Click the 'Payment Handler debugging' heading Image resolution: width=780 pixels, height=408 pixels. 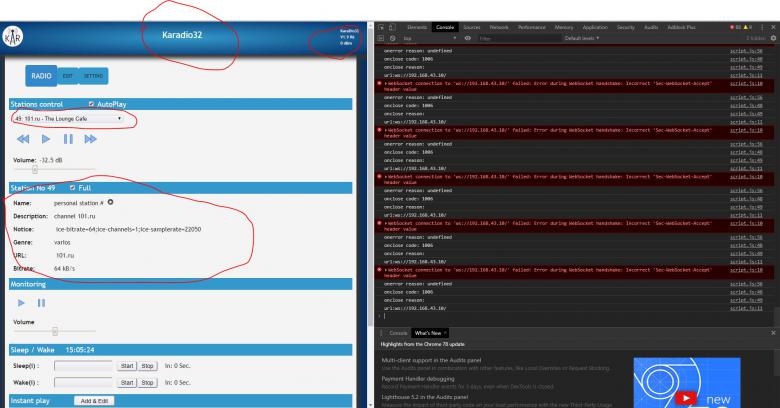(418, 379)
